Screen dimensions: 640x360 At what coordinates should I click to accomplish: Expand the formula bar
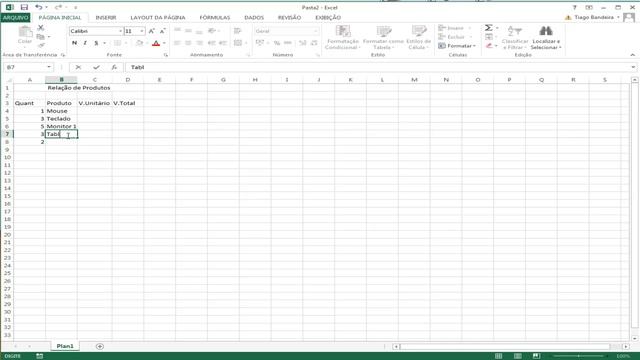pyautogui.click(x=633, y=67)
